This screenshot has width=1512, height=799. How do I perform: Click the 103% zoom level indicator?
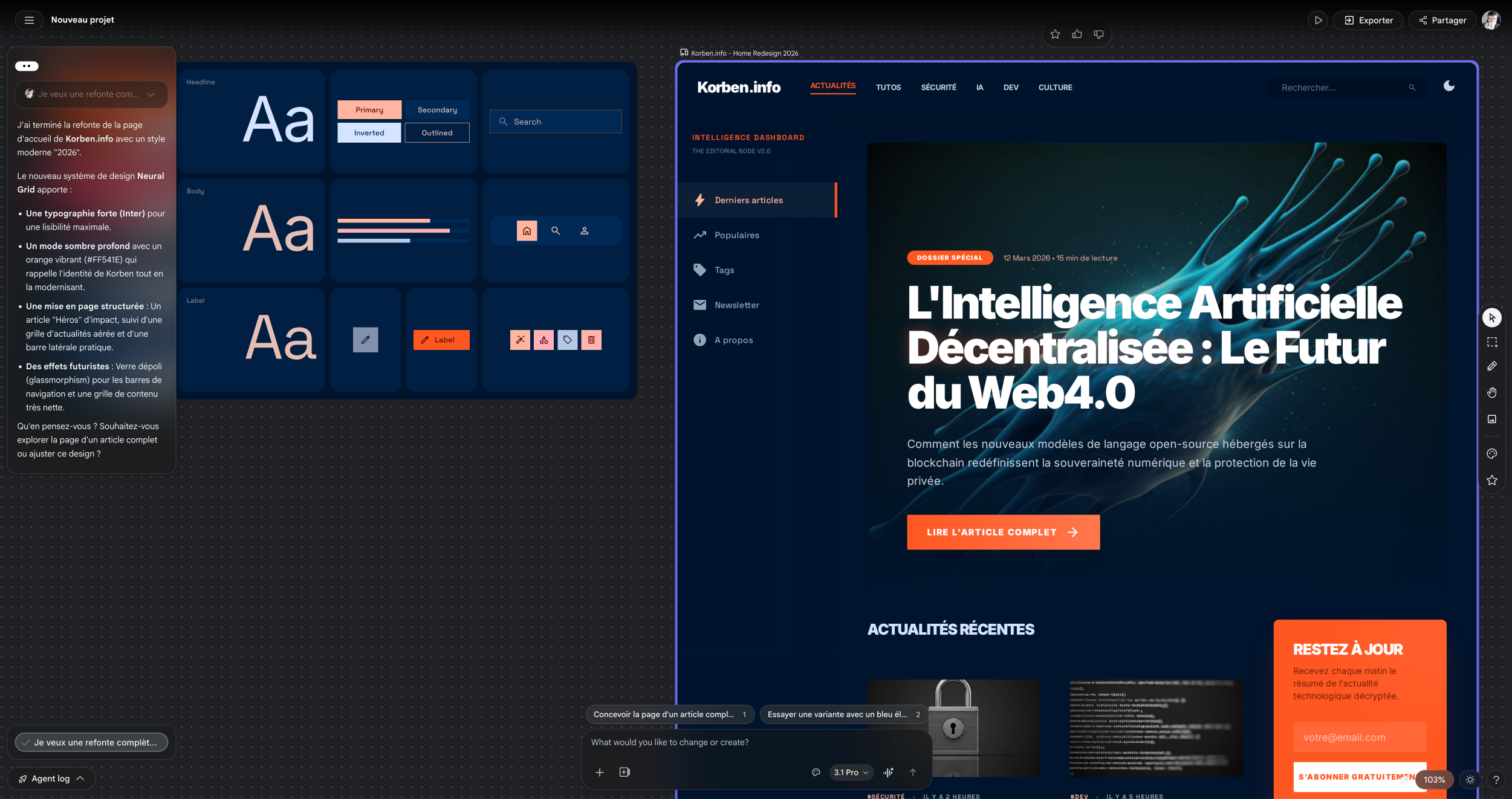(1434, 780)
